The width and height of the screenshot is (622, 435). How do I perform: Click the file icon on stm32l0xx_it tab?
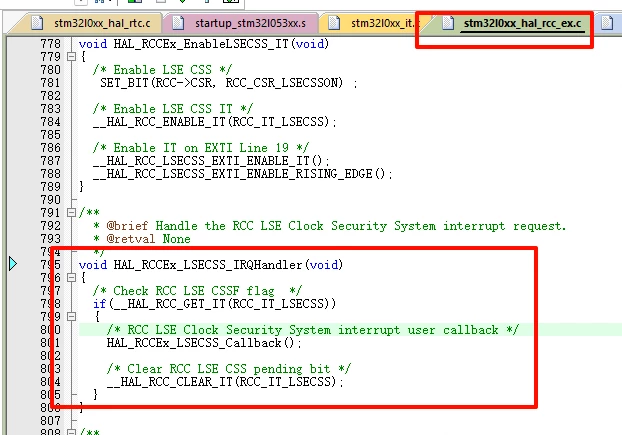coord(334,23)
